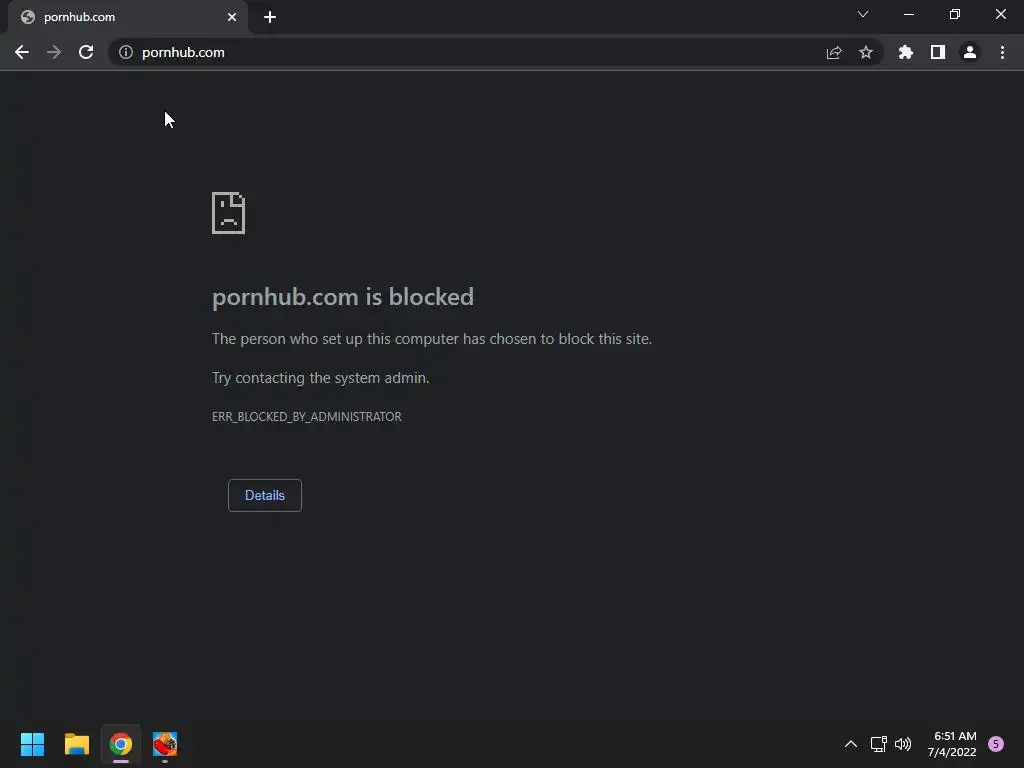Reload the blocked page

(x=86, y=52)
